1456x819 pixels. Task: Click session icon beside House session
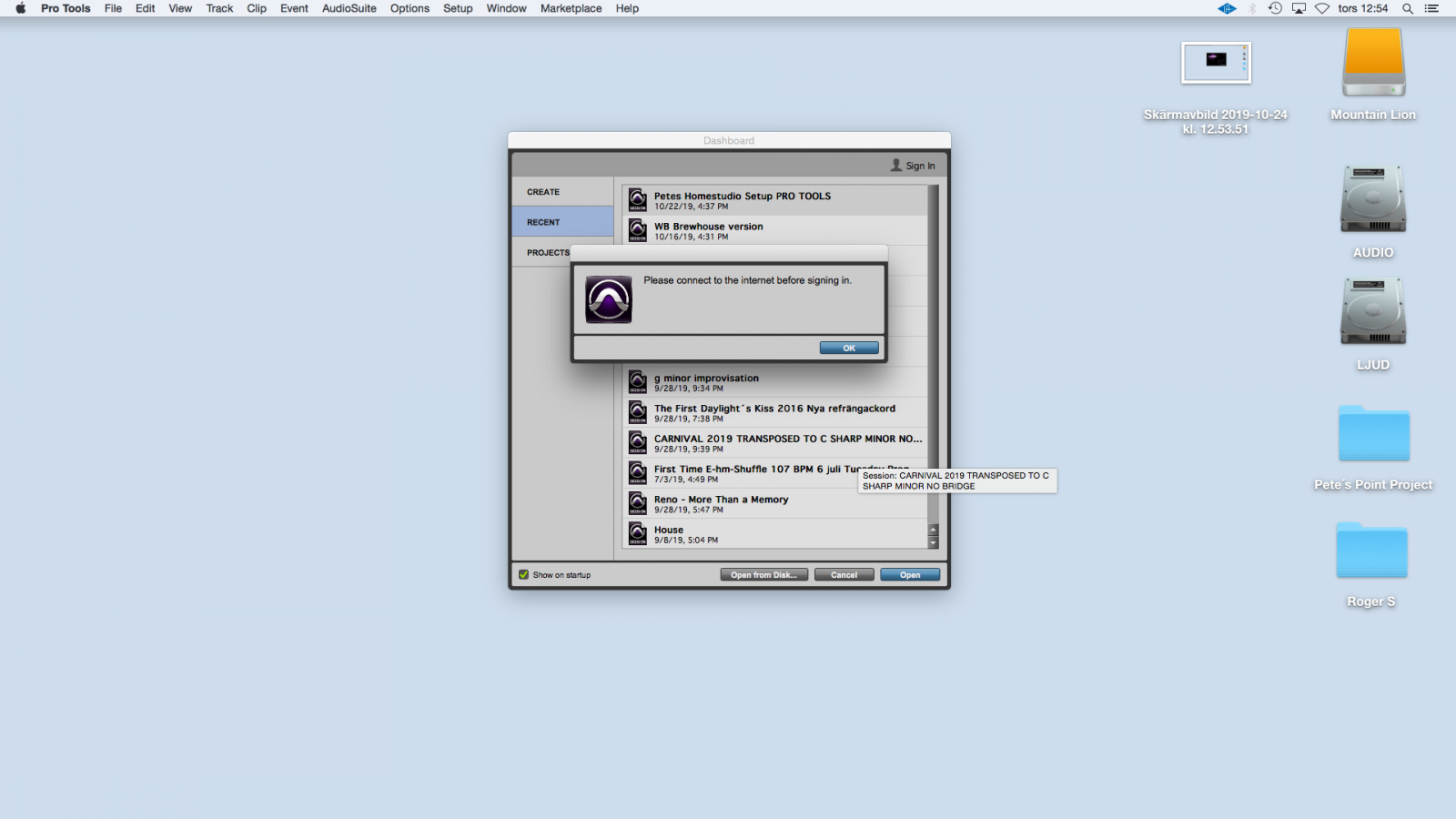(638, 534)
